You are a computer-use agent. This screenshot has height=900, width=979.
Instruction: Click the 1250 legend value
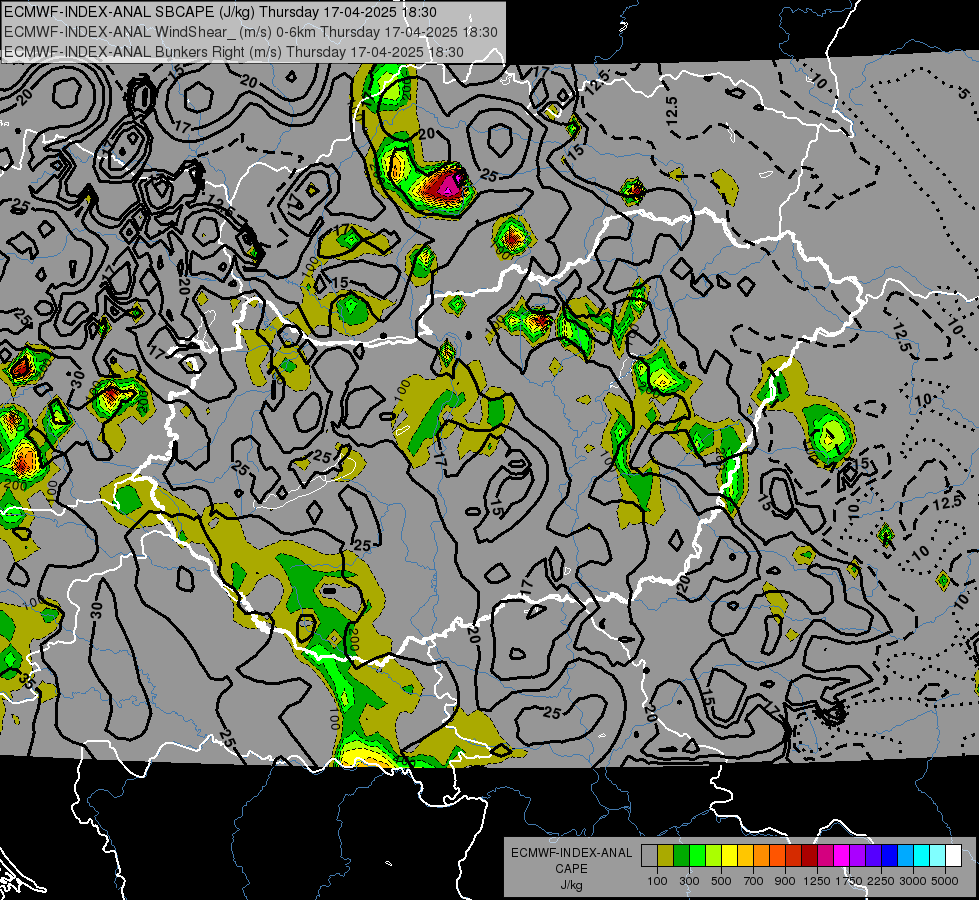coord(817,881)
